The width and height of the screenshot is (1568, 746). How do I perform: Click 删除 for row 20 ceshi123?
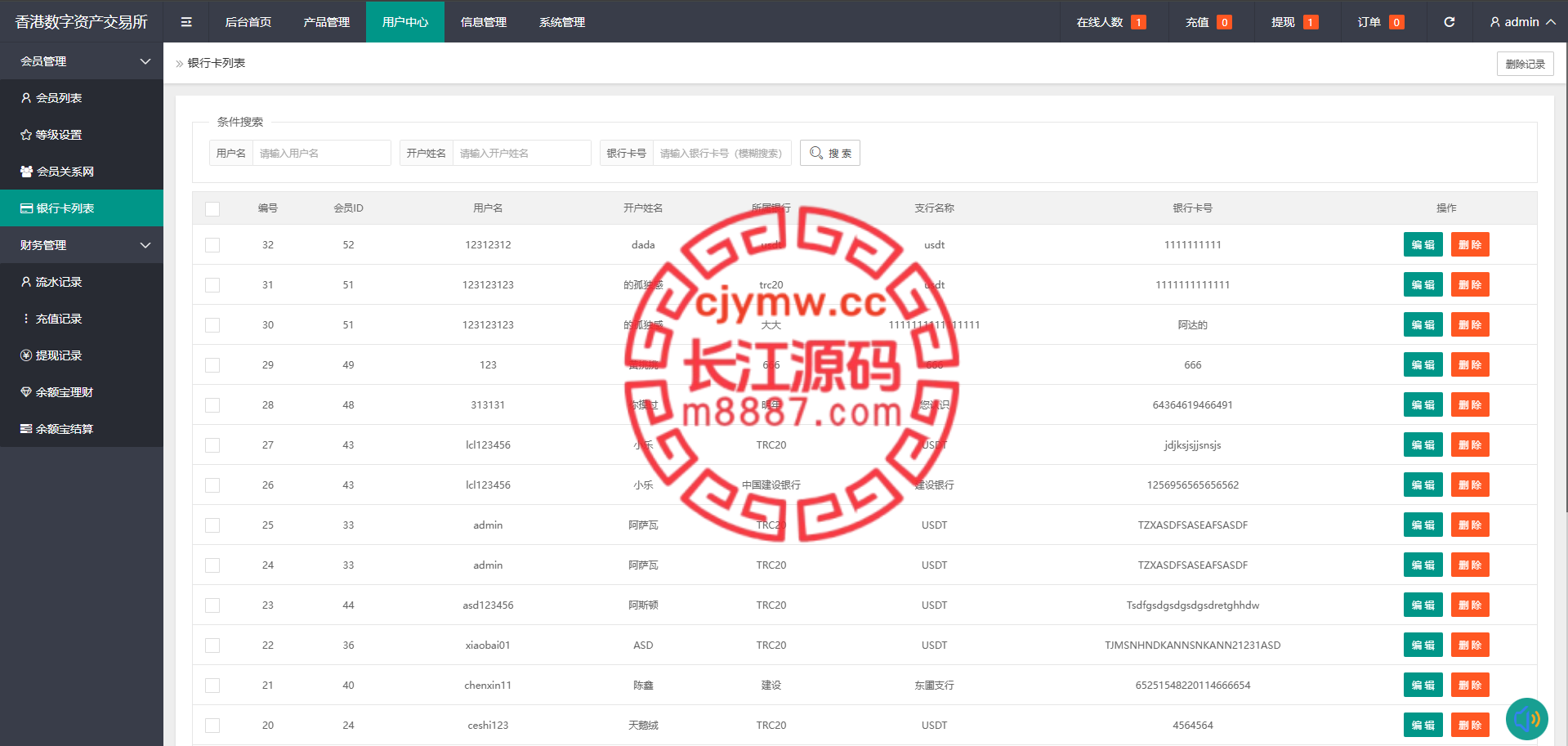tap(1470, 726)
